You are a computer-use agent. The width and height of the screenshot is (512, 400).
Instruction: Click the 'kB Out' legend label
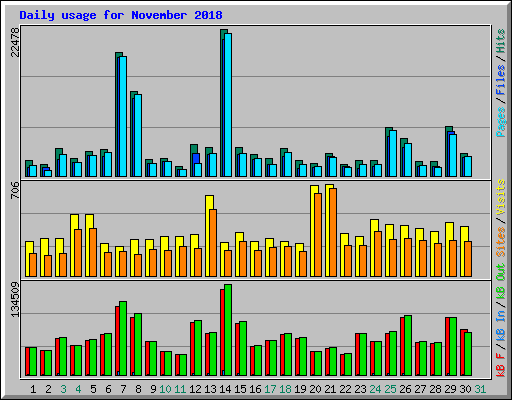501,281
